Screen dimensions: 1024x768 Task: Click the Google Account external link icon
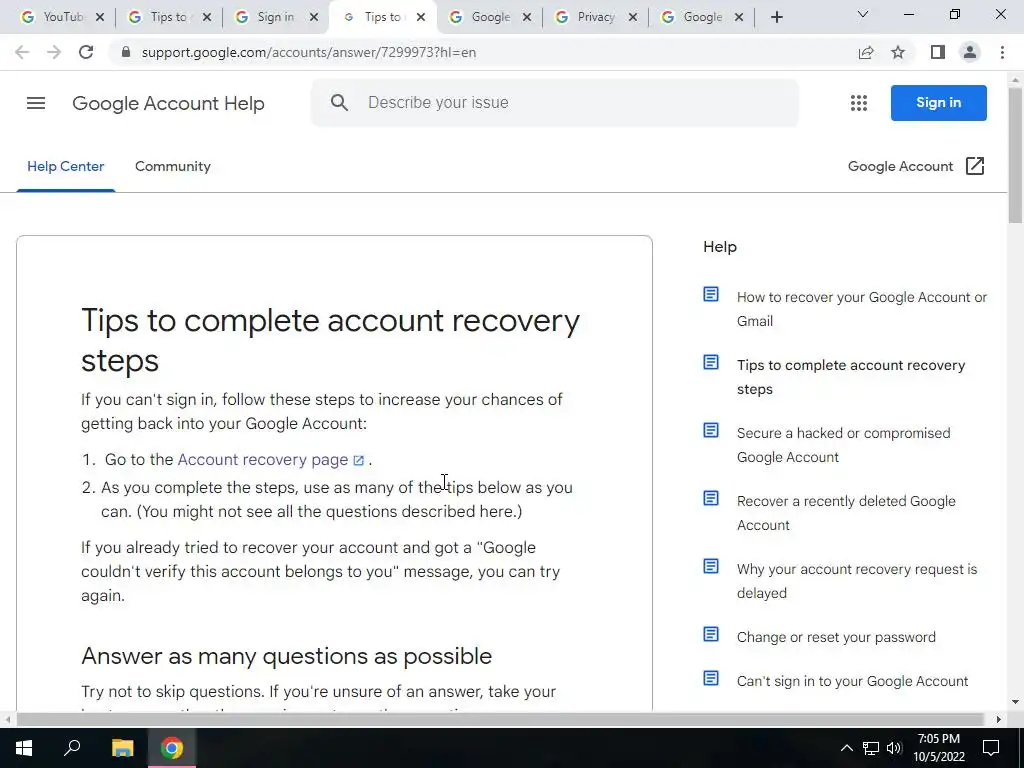[974, 167]
